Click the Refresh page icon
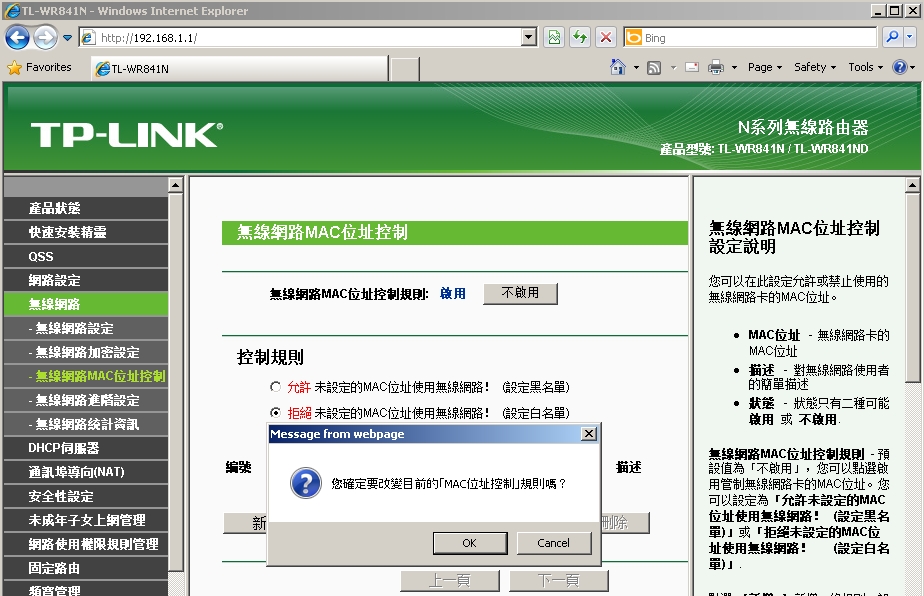924x596 pixels. click(580, 38)
